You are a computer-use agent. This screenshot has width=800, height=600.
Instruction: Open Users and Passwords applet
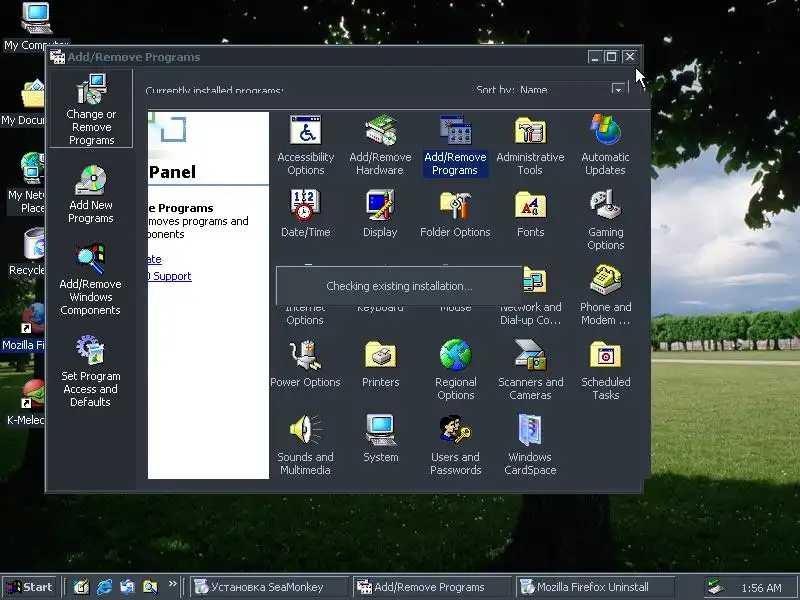pos(455,445)
